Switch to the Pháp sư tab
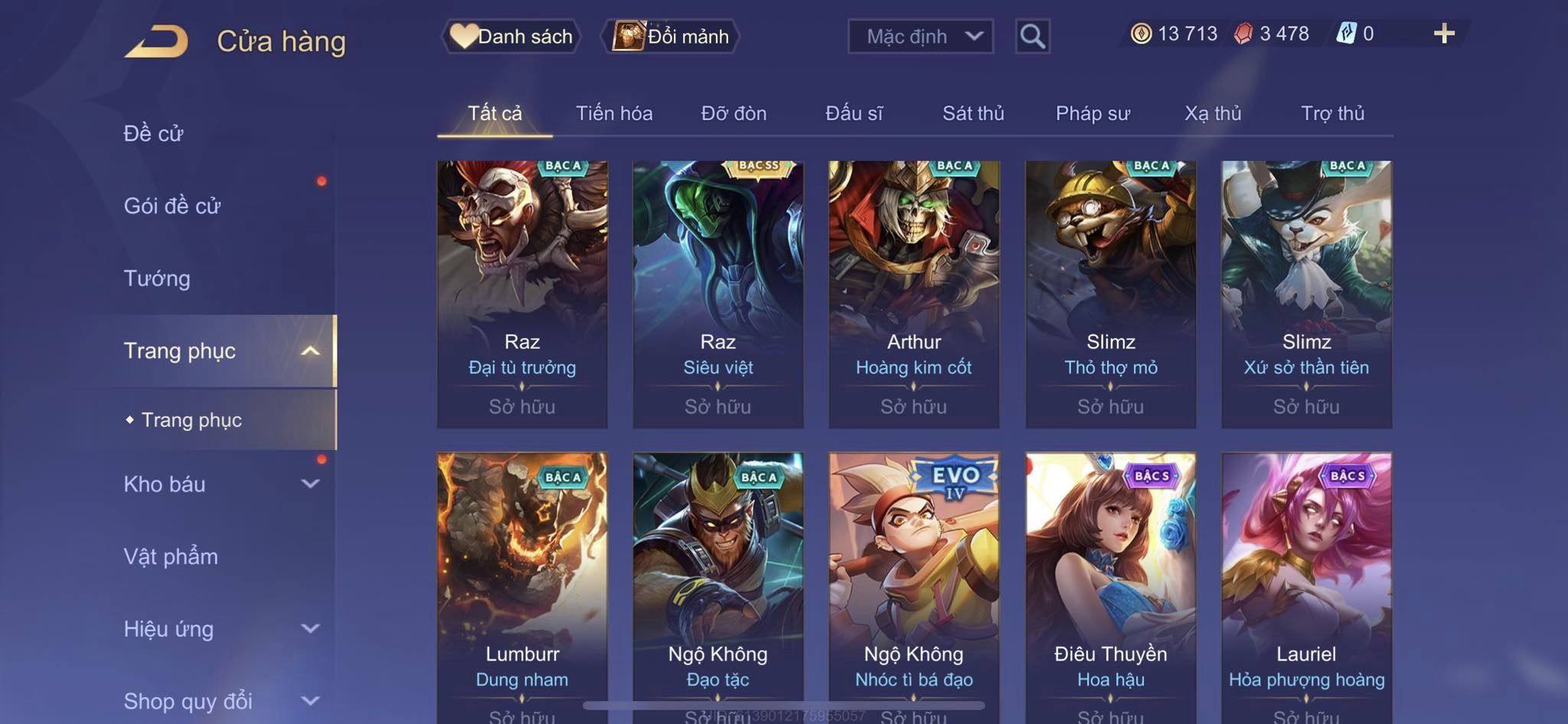The height and width of the screenshot is (724, 1568). coord(1093,113)
